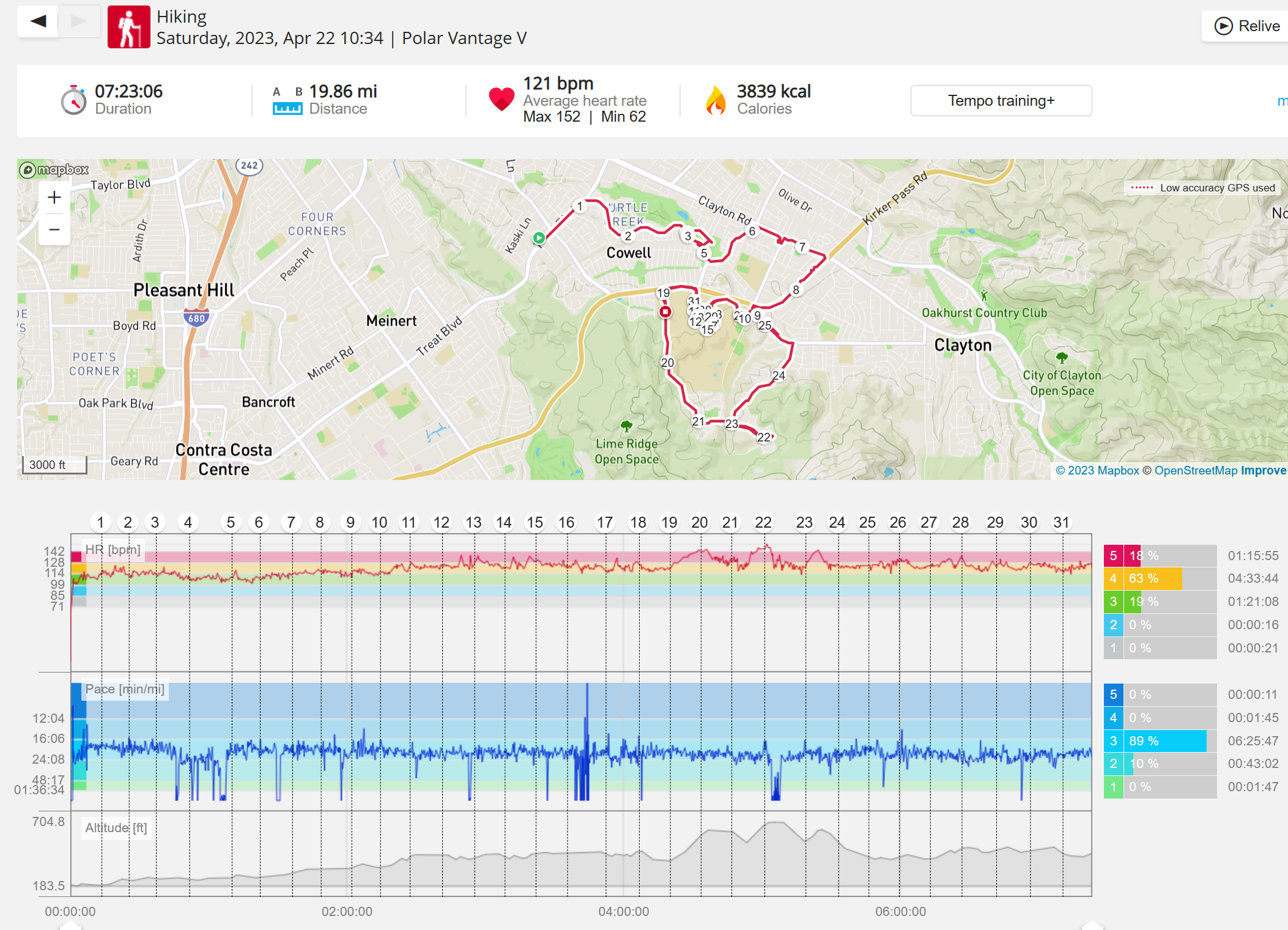This screenshot has width=1288, height=930.
Task: Select lap marker 5 above the charts
Action: [231, 522]
